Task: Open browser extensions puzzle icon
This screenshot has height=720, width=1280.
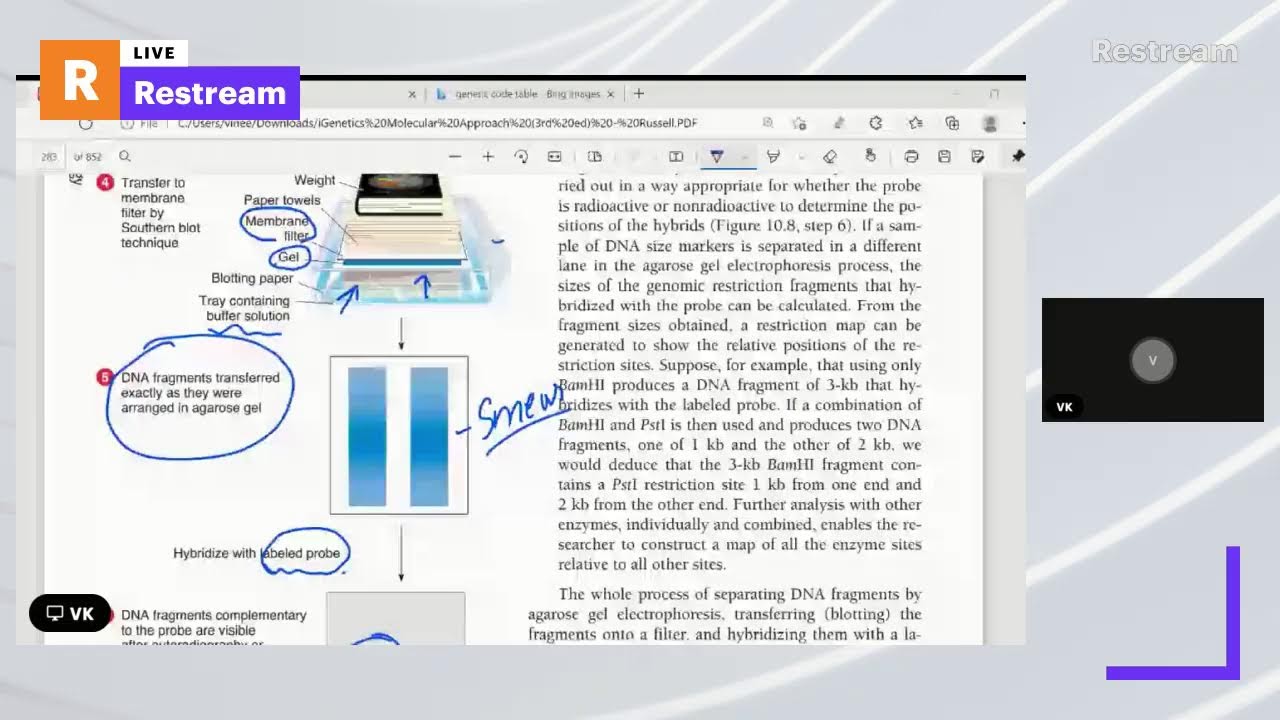Action: point(876,123)
